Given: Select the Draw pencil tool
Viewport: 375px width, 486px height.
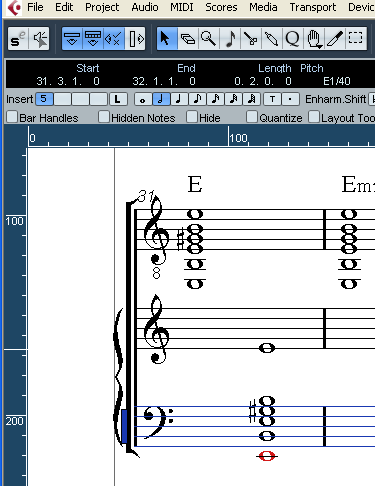Looking at the screenshot, I should coord(335,39).
